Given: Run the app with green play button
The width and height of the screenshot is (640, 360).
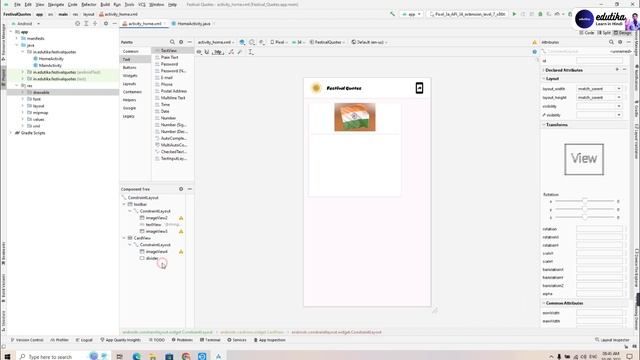Looking at the screenshot, I should coord(514,14).
